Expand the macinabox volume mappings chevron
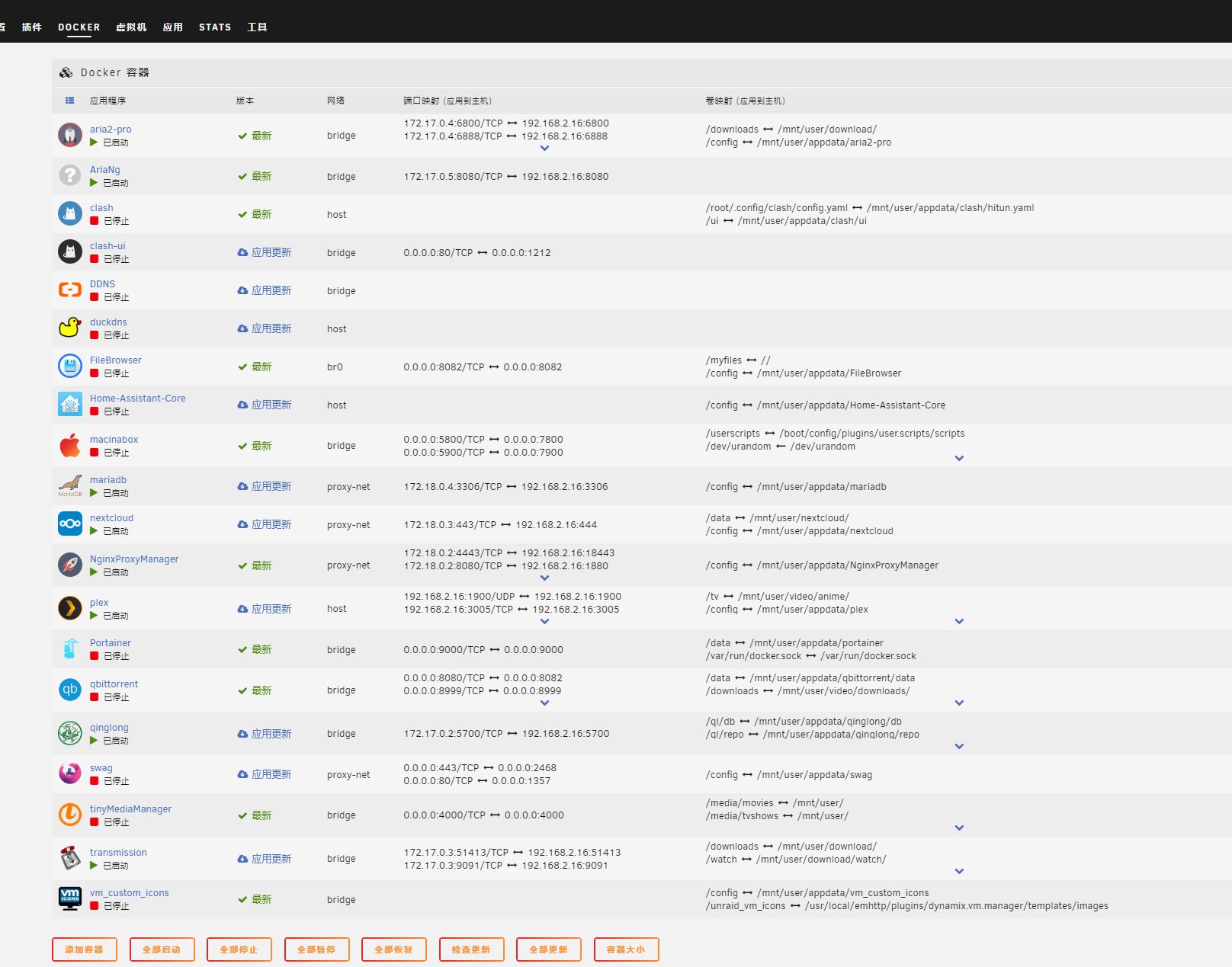Image resolution: width=1232 pixels, height=967 pixels. tap(959, 459)
